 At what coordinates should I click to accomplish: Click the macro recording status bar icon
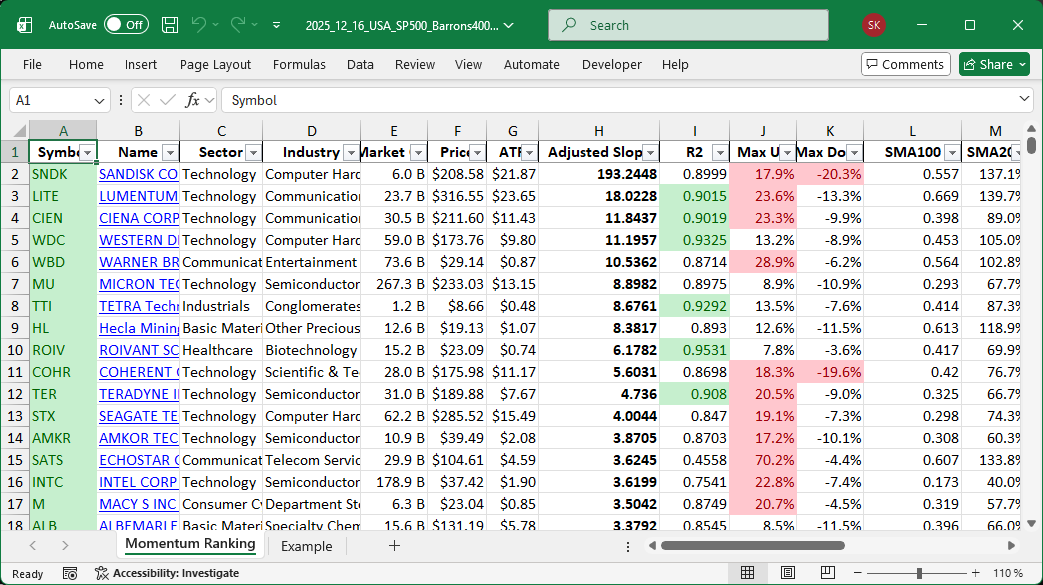point(70,573)
